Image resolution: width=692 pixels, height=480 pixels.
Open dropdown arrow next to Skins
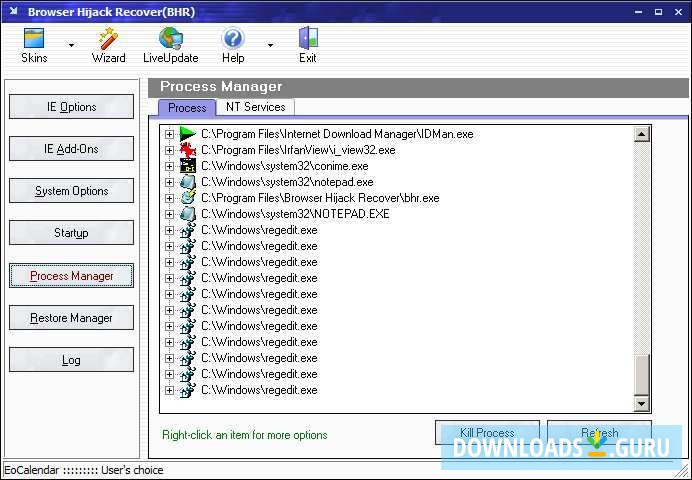71,45
